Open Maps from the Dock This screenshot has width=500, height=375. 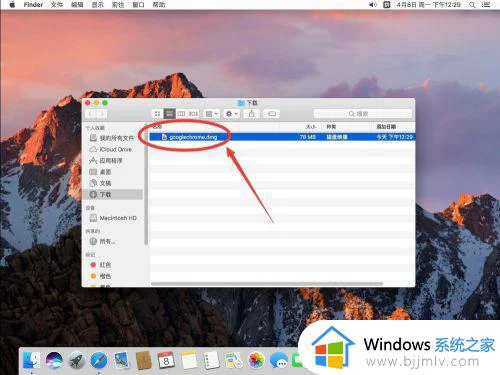[234, 360]
